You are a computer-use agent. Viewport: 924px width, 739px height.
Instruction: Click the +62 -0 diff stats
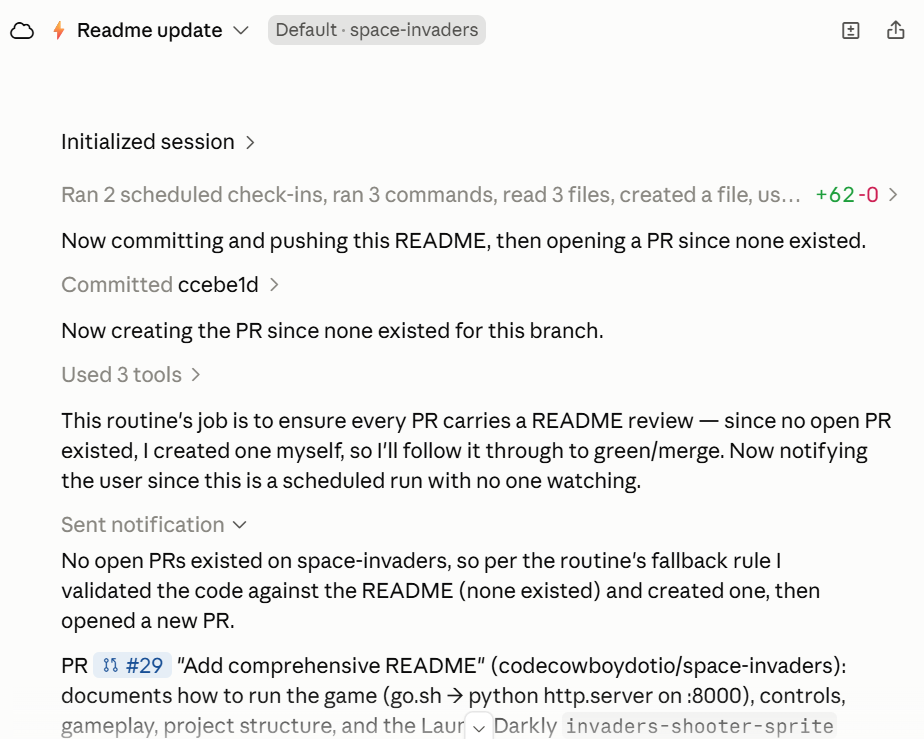[x=847, y=194]
